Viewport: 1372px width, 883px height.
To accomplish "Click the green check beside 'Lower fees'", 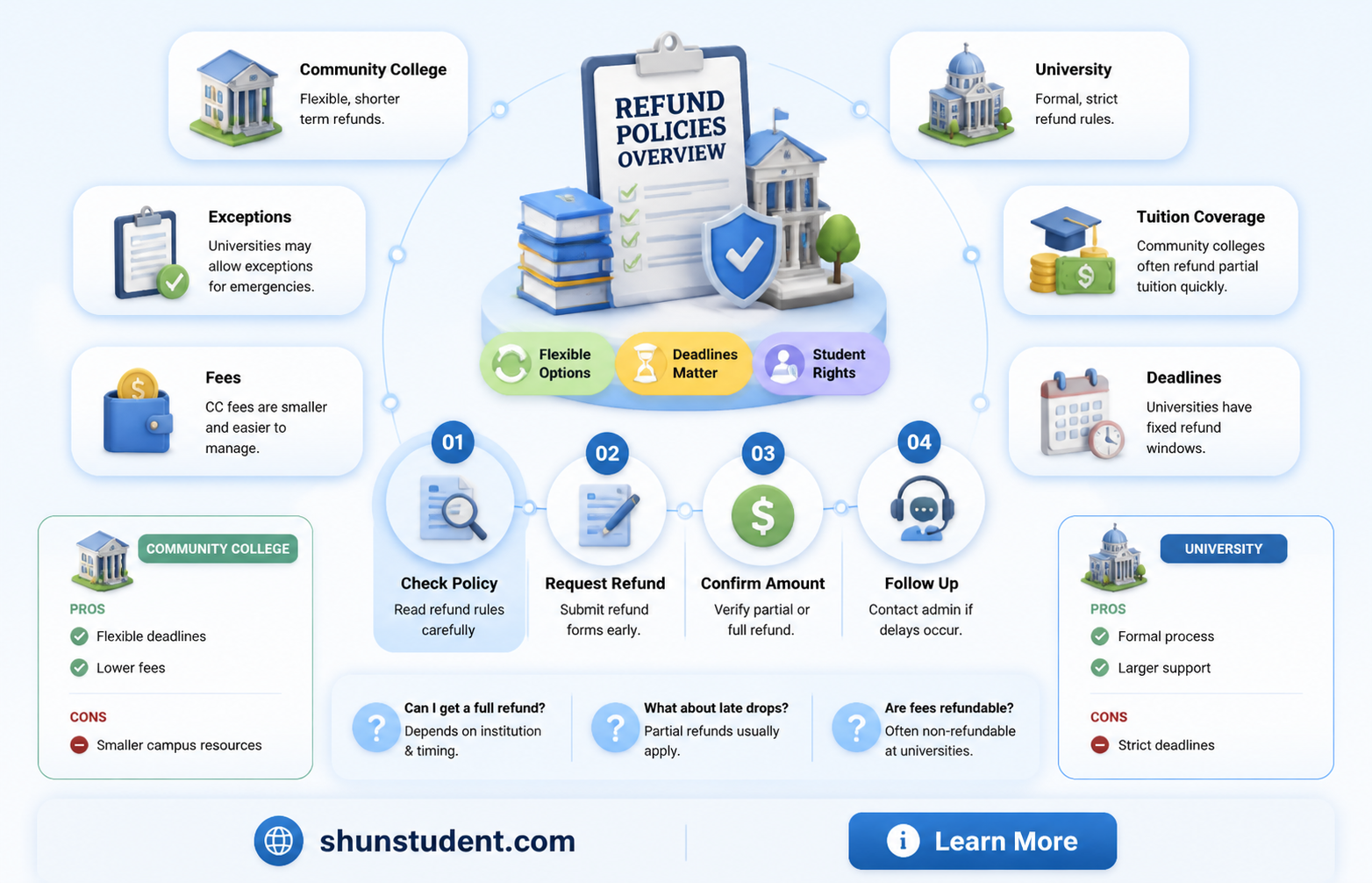I will [x=79, y=668].
